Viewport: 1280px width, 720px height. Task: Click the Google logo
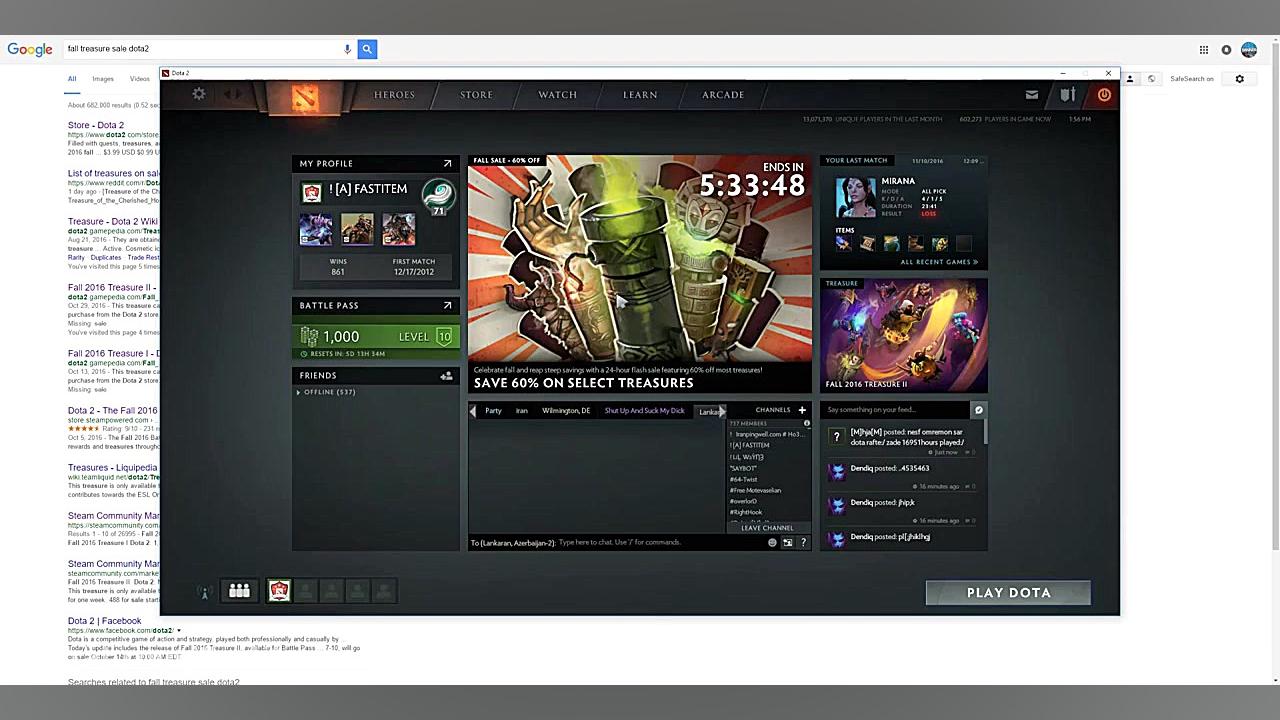click(30, 50)
